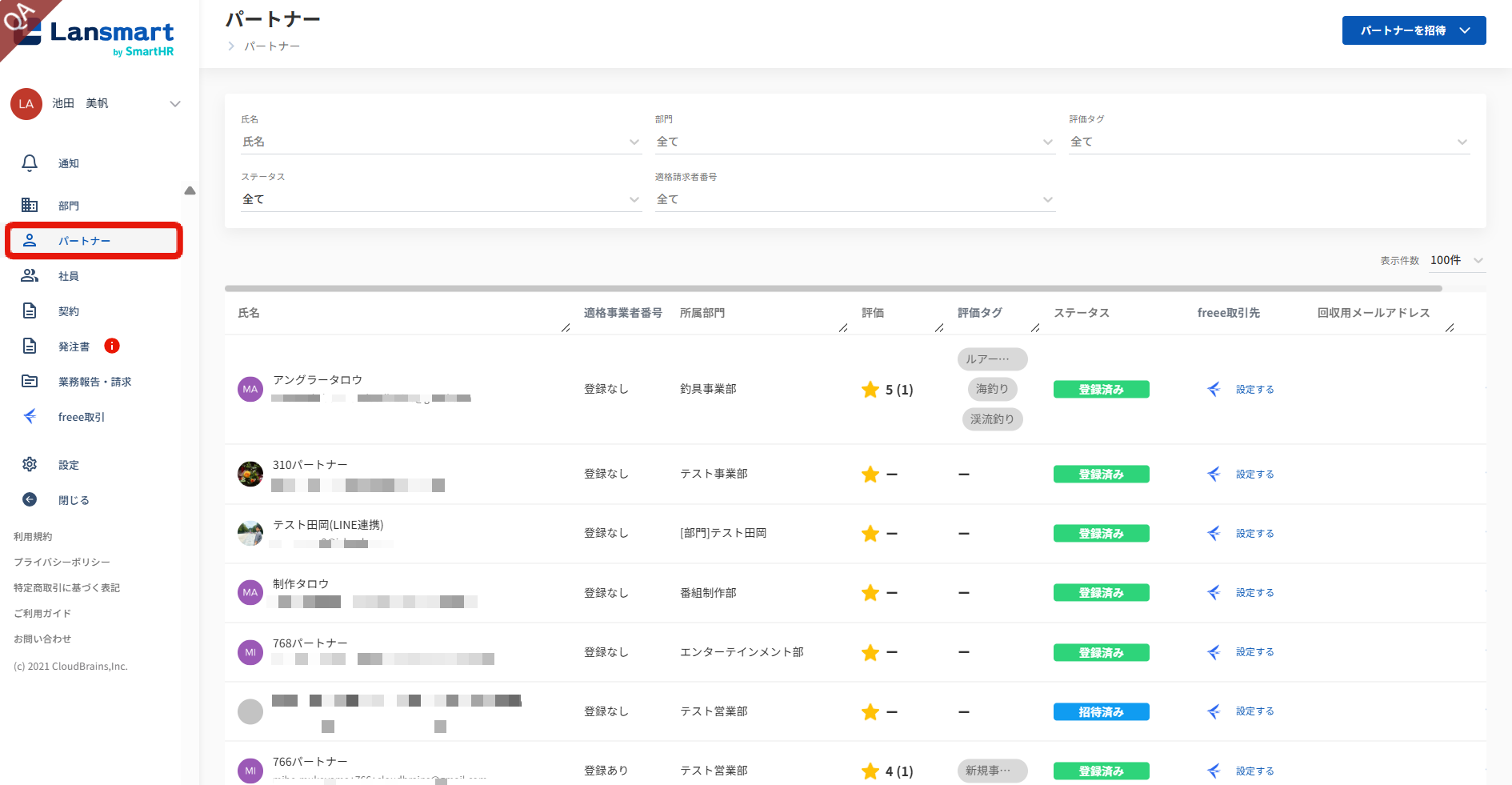Click the MI avatar of 768パートナー

coord(250,652)
